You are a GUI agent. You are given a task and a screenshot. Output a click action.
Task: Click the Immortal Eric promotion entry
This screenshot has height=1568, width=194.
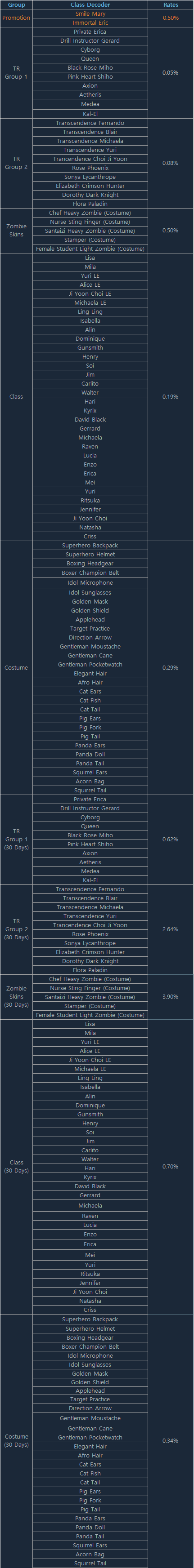90,22
